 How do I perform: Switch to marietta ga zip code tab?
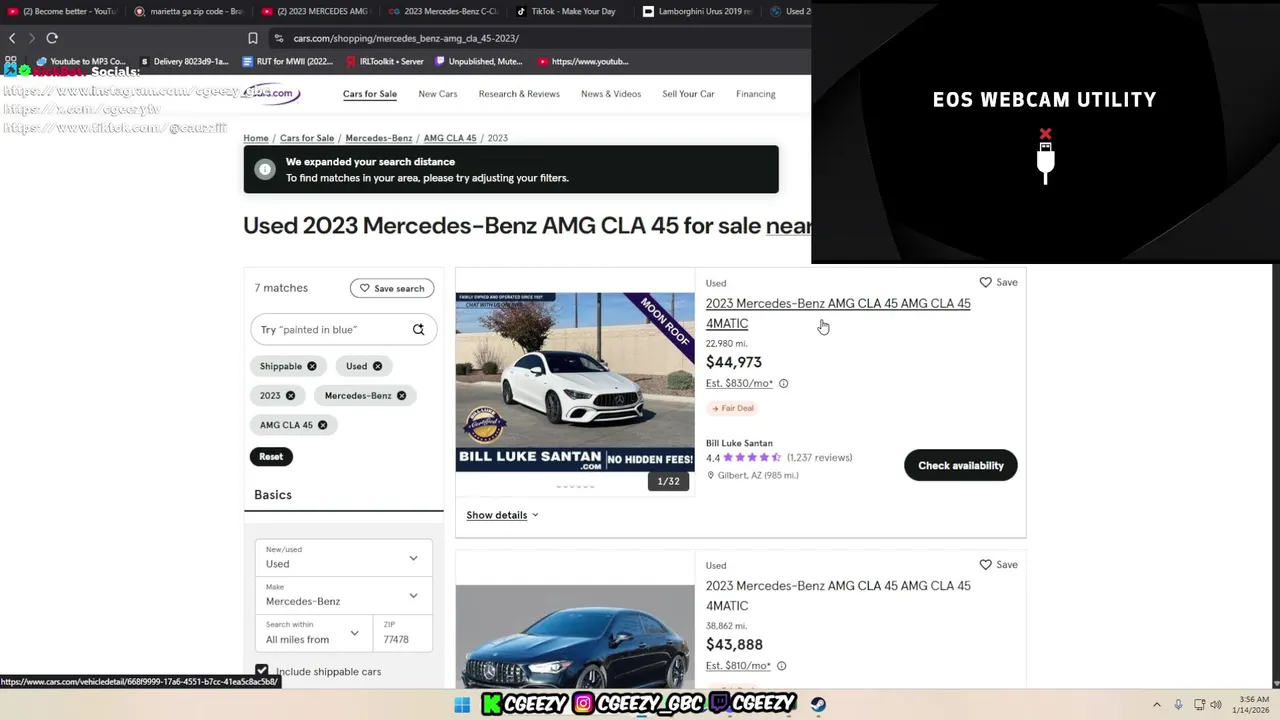pyautogui.click(x=188, y=12)
